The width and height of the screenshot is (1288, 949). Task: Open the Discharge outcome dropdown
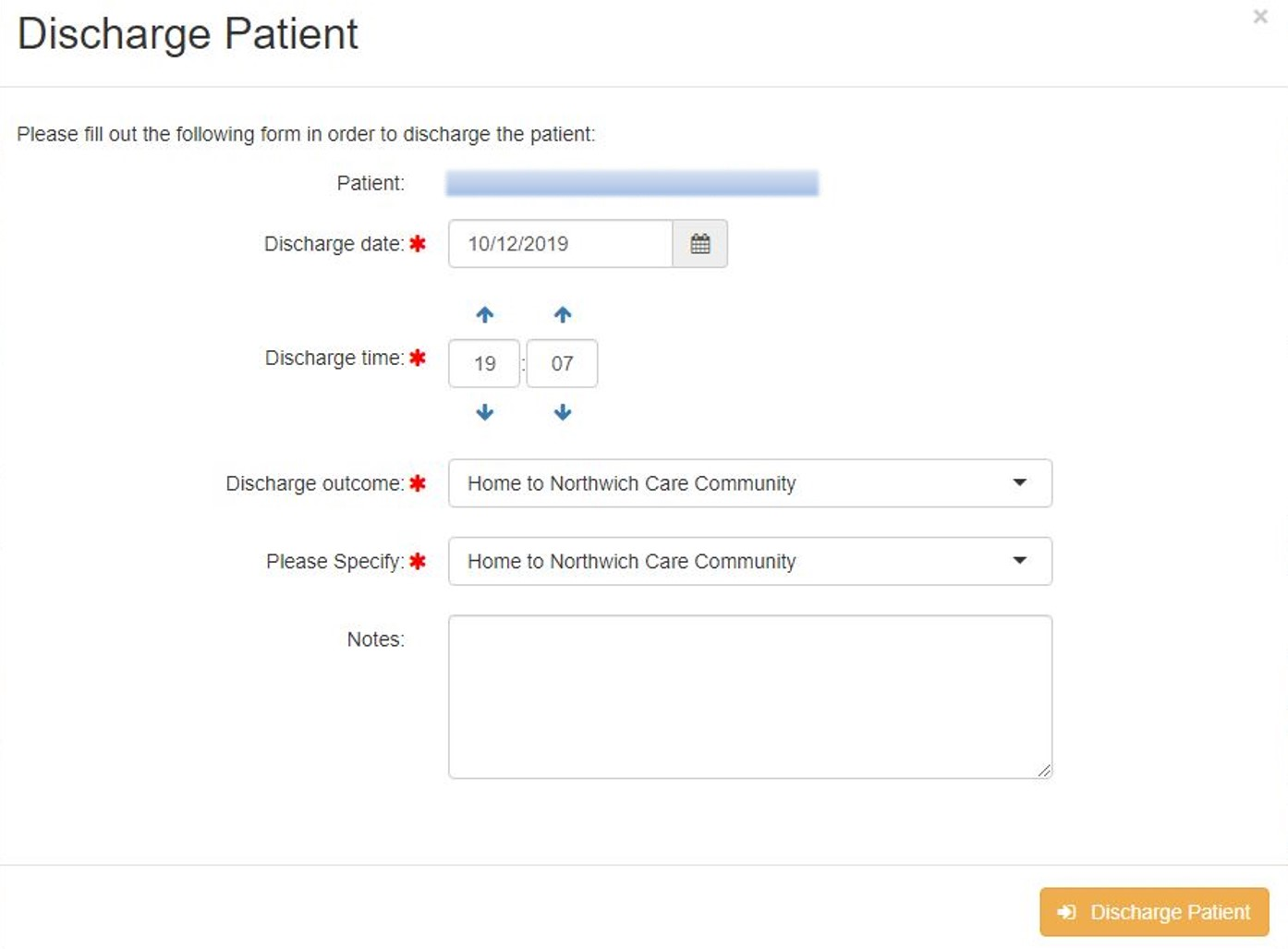point(750,483)
